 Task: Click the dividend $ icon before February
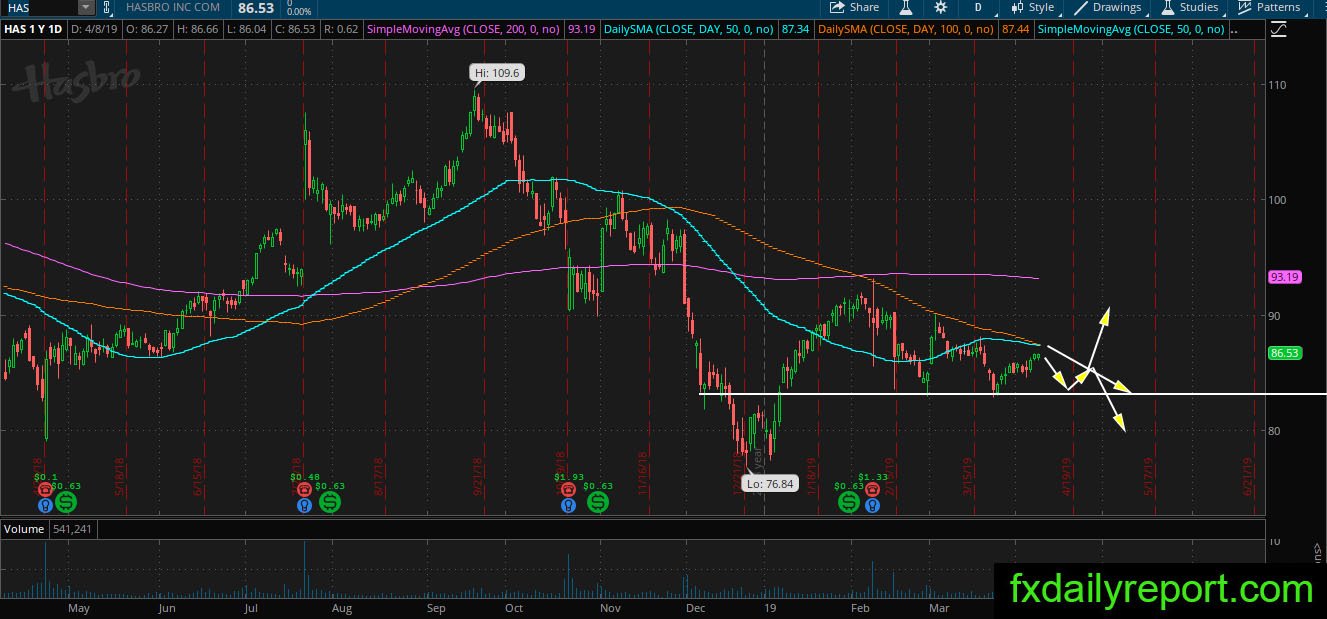click(849, 502)
